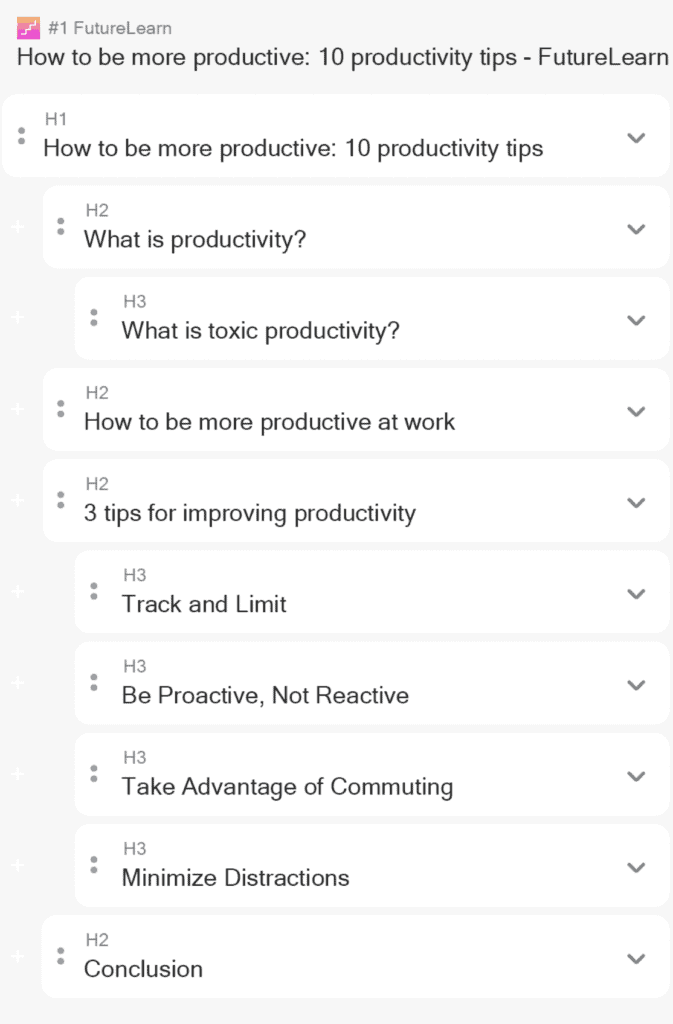Click the FutureLearn favicon icon

(x=28, y=28)
